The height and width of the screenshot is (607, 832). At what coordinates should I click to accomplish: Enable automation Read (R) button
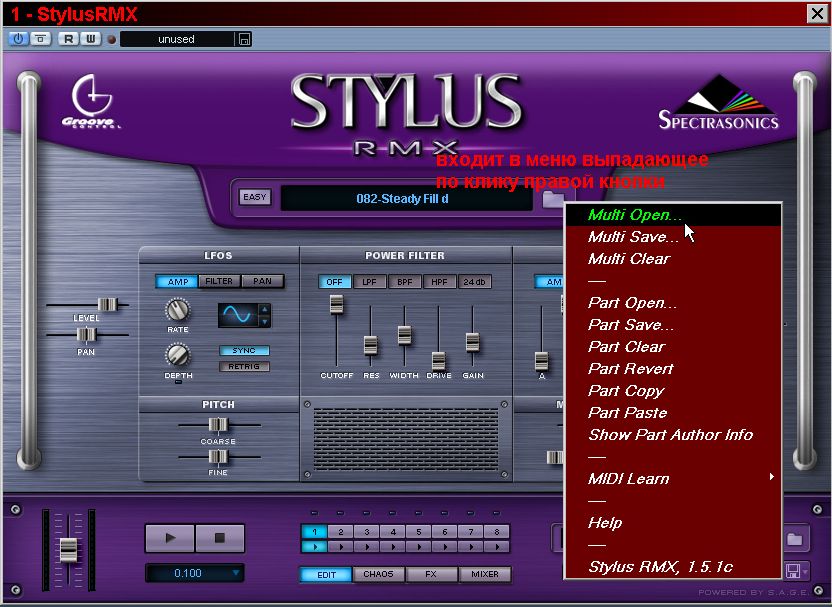tap(68, 39)
